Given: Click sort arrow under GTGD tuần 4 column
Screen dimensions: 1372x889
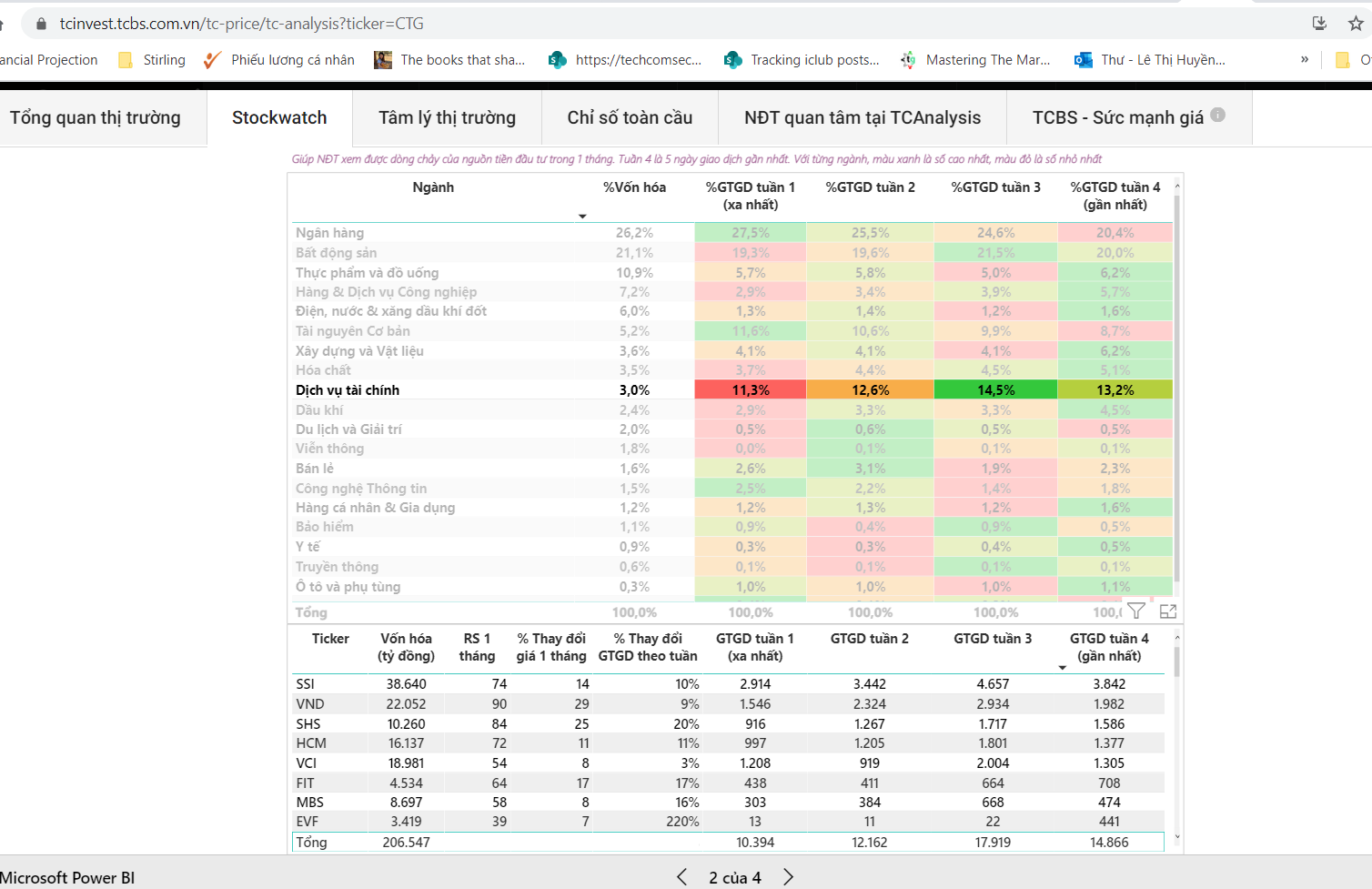Looking at the screenshot, I should 1062,668.
